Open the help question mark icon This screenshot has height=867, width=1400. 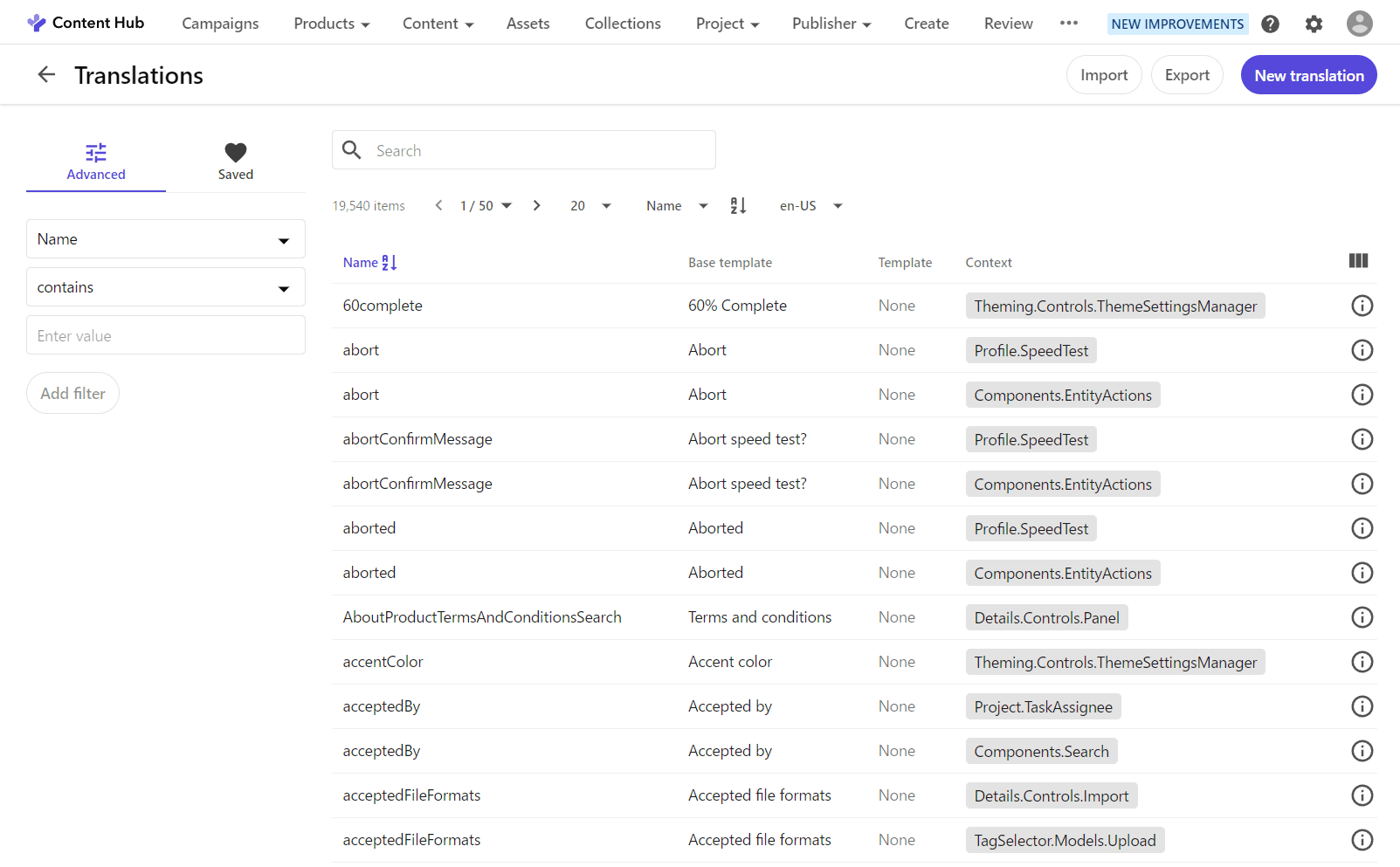pos(1270,24)
